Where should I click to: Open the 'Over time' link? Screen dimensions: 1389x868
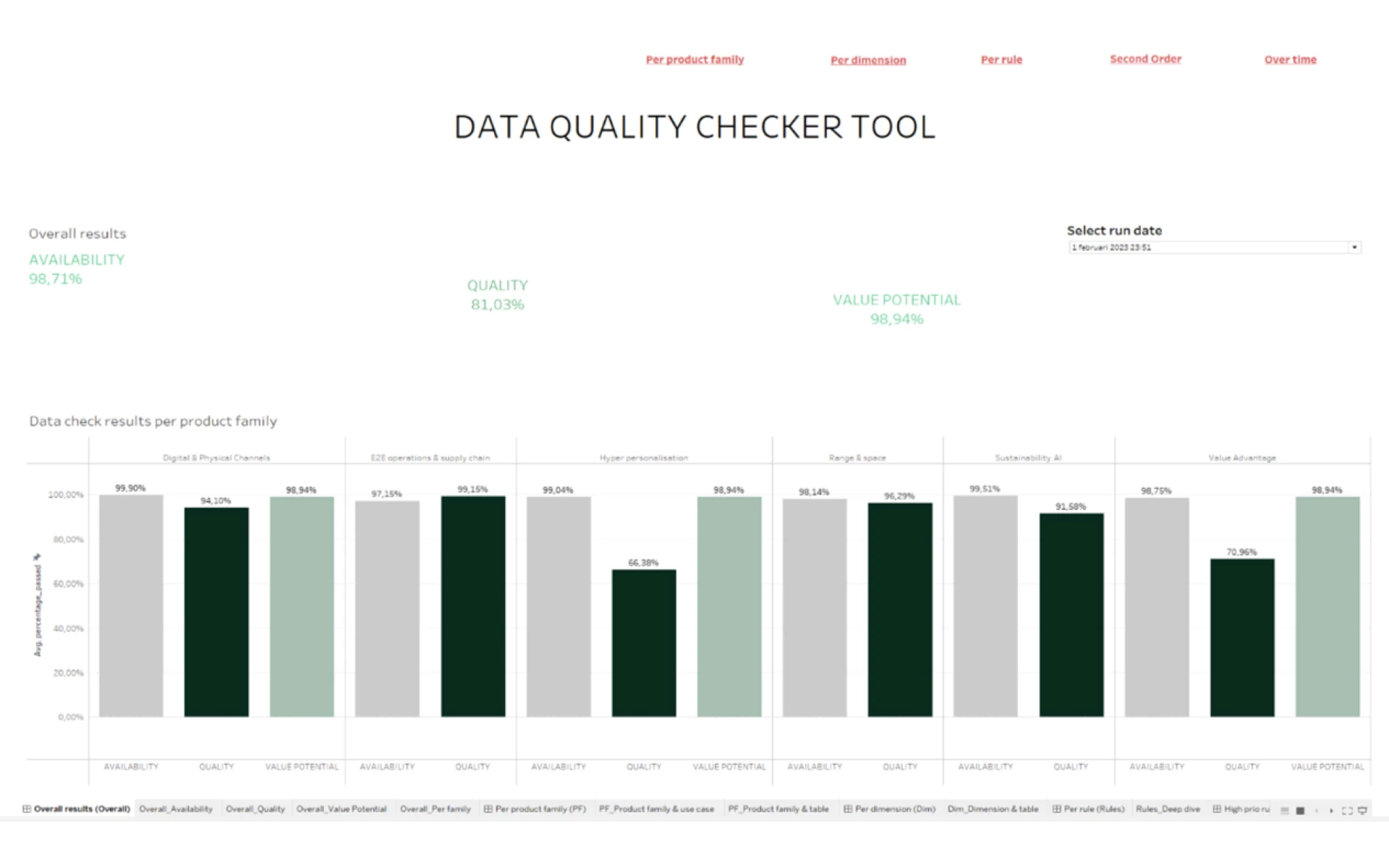point(1290,59)
